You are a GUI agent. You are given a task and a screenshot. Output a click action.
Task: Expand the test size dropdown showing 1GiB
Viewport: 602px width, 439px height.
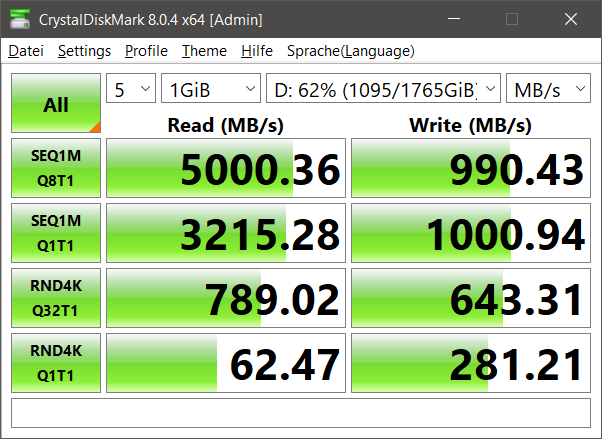point(211,88)
